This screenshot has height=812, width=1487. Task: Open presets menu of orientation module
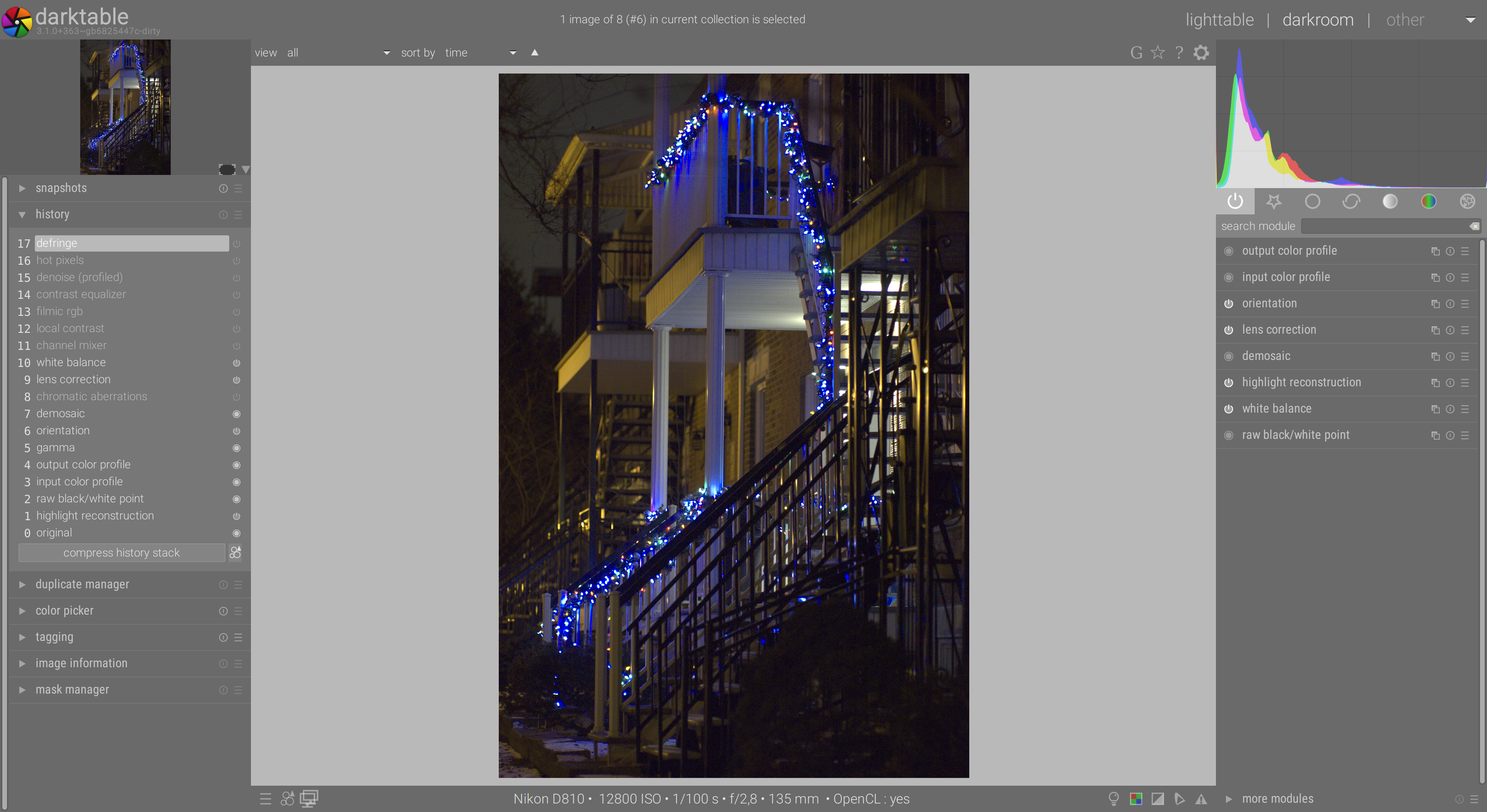click(1465, 303)
